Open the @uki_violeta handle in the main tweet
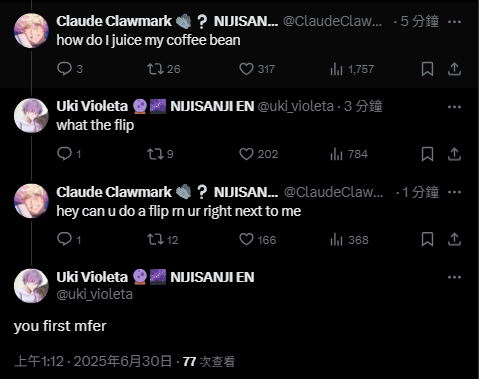This screenshot has height=379, width=479. tap(95, 294)
